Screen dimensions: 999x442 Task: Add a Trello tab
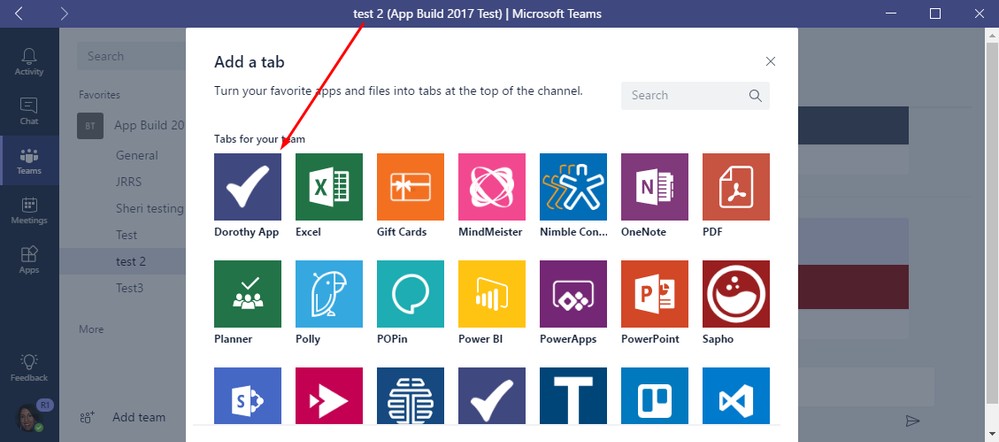click(654, 396)
